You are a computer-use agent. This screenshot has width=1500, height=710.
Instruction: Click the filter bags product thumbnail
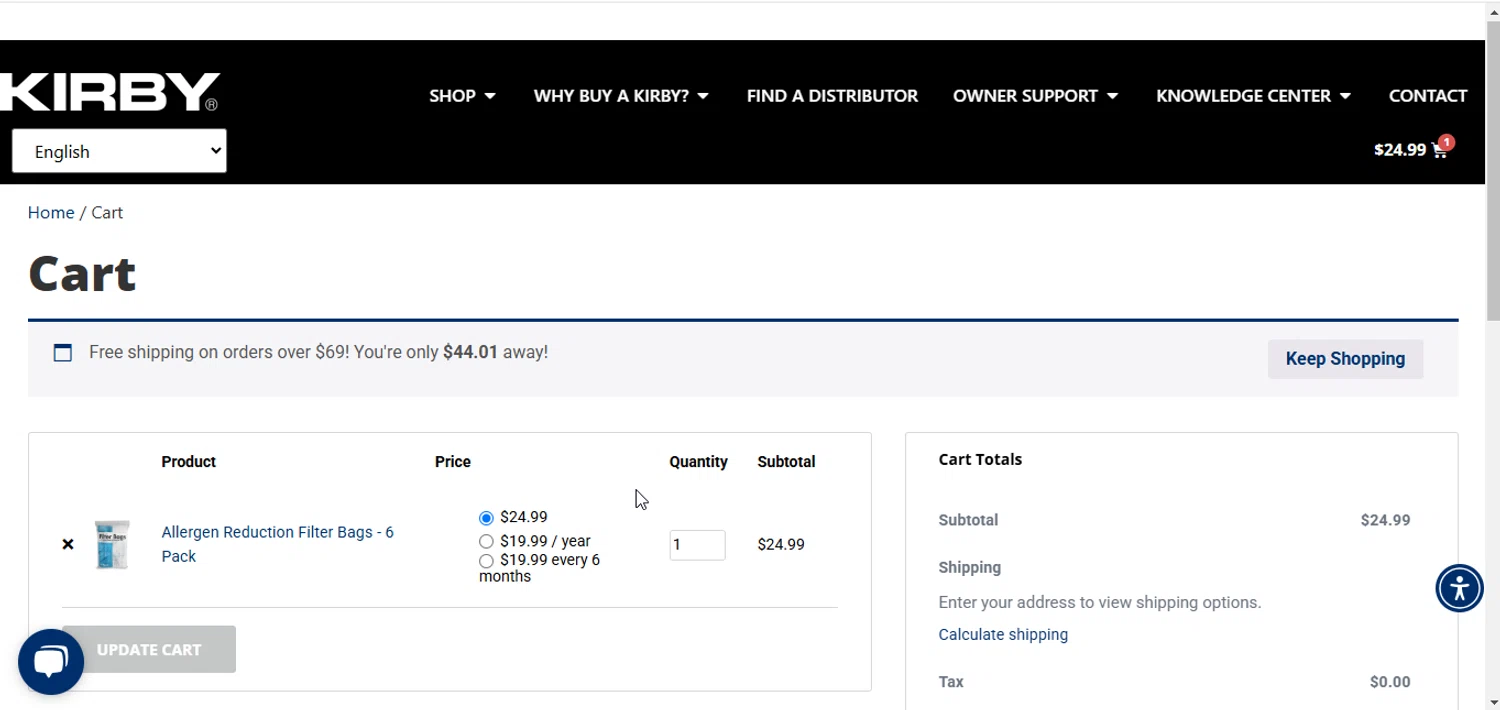(112, 544)
